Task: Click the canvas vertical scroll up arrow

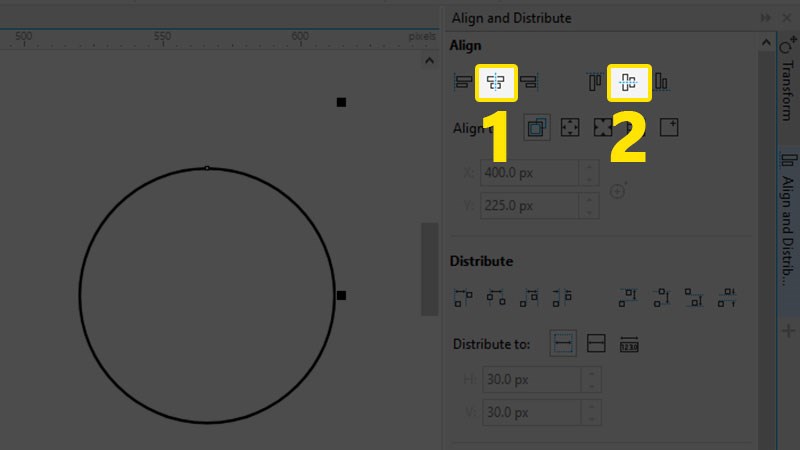Action: pos(430,61)
